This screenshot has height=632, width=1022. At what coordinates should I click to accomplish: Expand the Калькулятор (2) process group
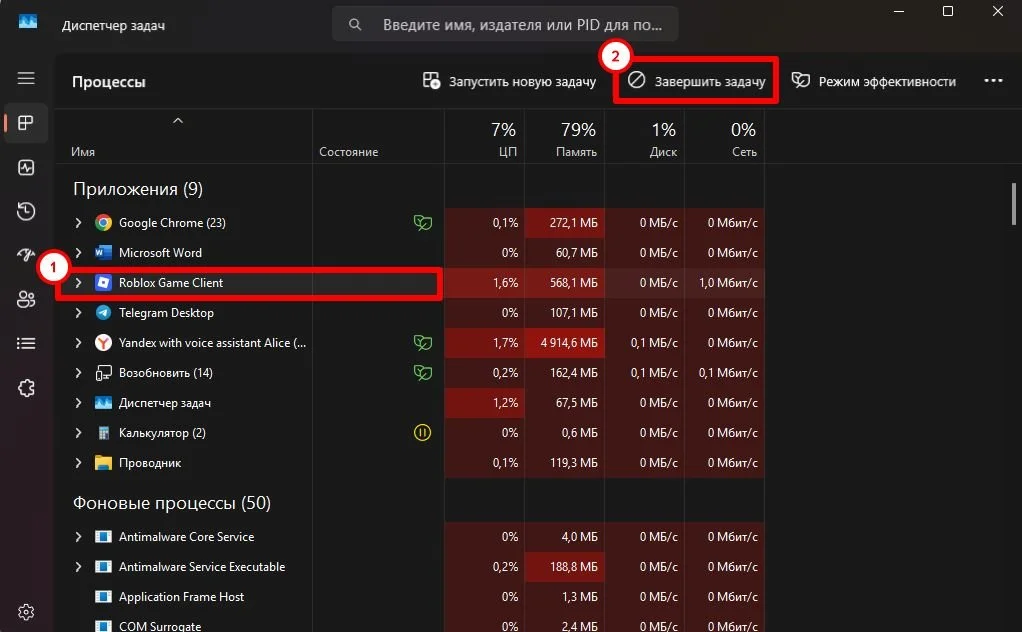coord(78,433)
